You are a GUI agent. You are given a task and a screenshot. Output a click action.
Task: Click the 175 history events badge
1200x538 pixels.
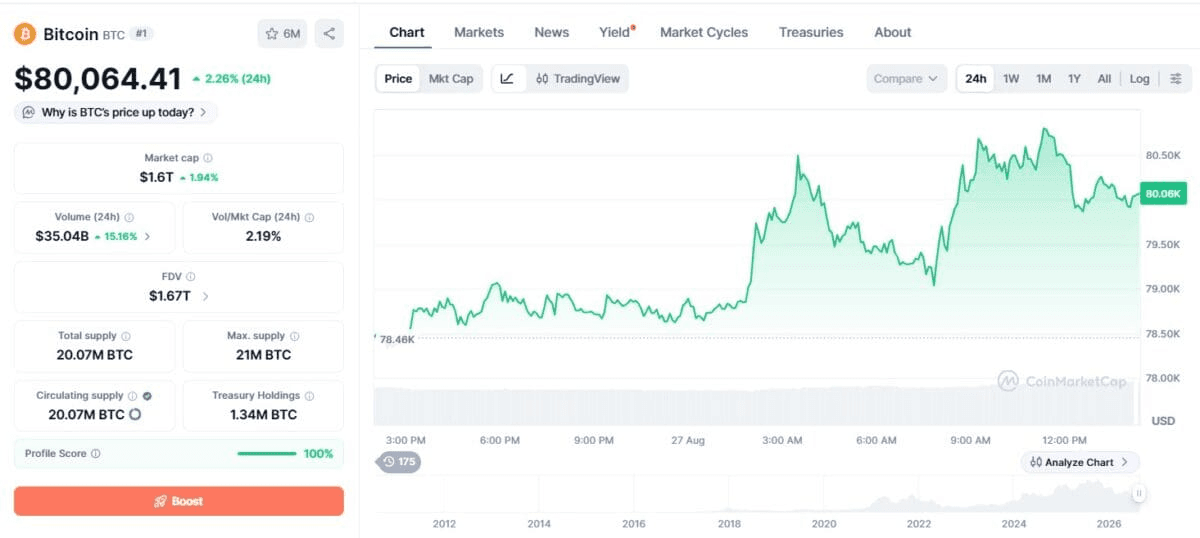click(x=398, y=462)
